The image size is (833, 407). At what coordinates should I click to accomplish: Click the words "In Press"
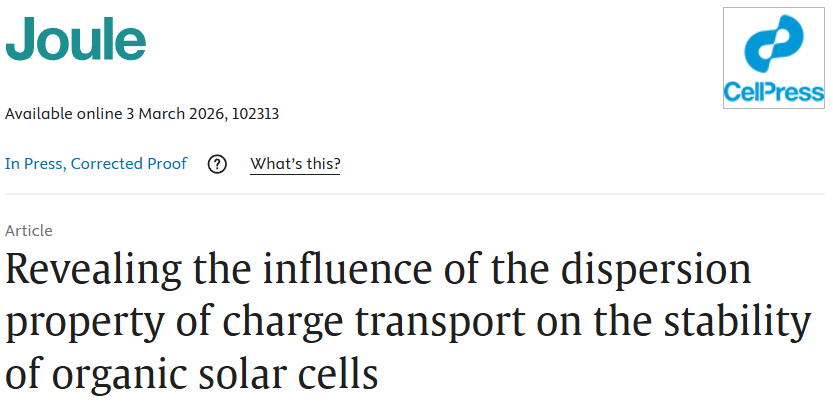(34, 164)
